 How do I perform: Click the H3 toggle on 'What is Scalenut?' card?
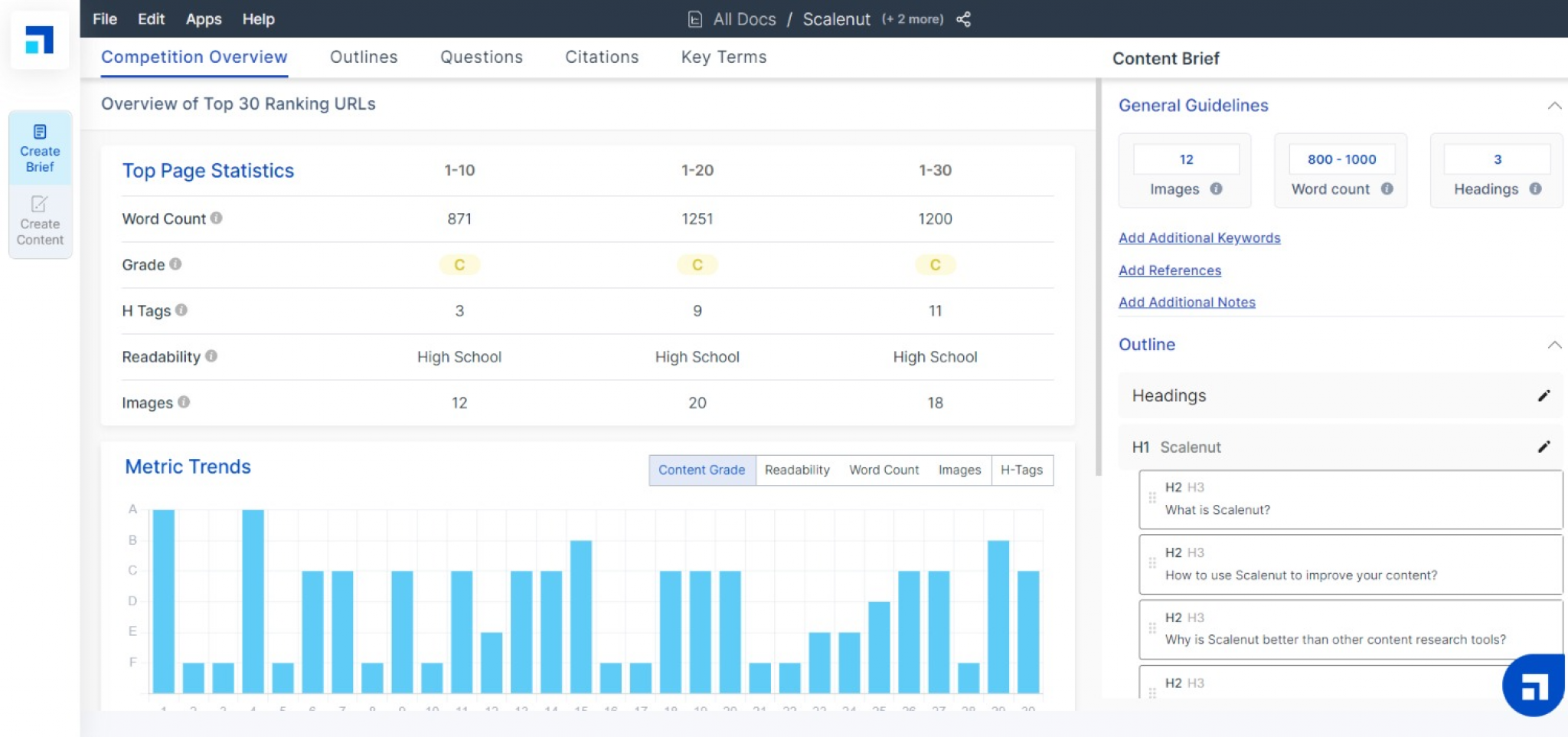(1195, 487)
